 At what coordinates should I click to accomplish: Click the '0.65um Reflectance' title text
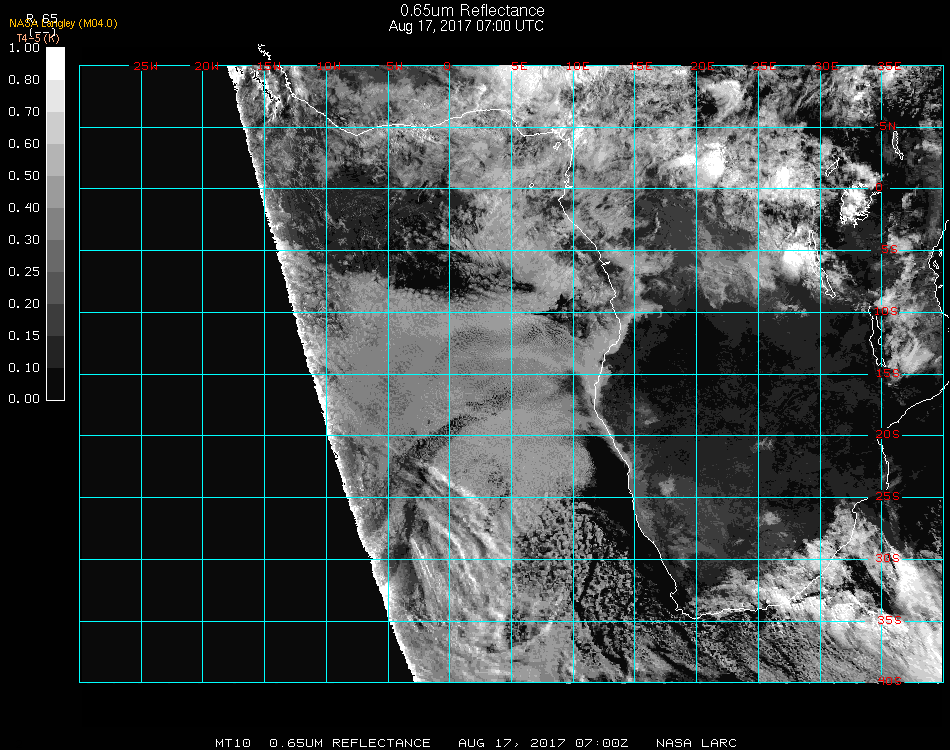472,10
